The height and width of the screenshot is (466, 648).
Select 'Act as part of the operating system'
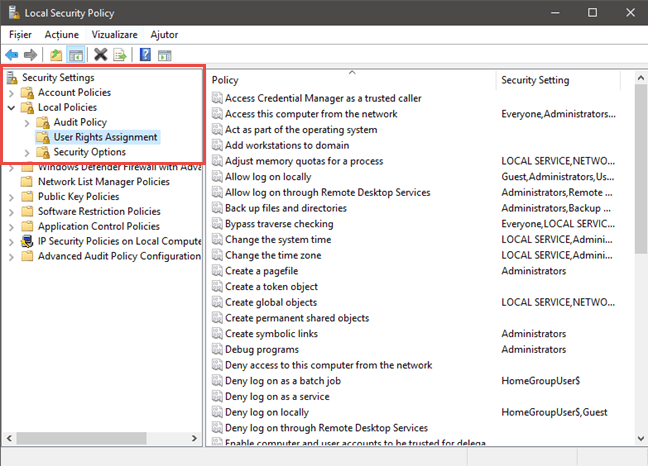pos(301,130)
